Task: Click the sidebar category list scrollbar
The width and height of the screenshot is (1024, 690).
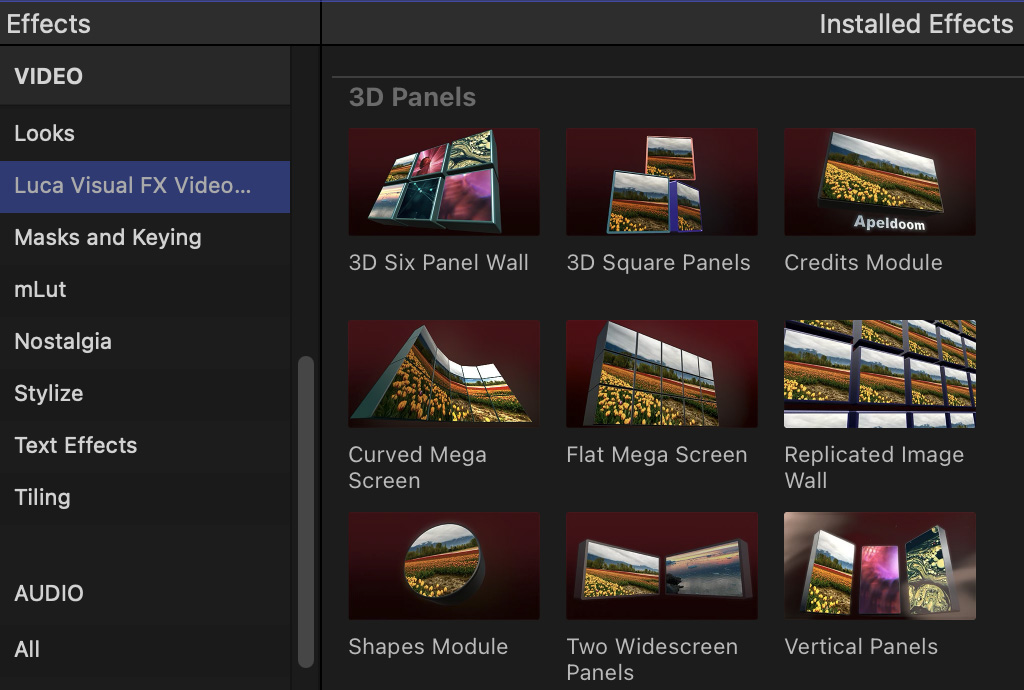Action: pos(306,510)
